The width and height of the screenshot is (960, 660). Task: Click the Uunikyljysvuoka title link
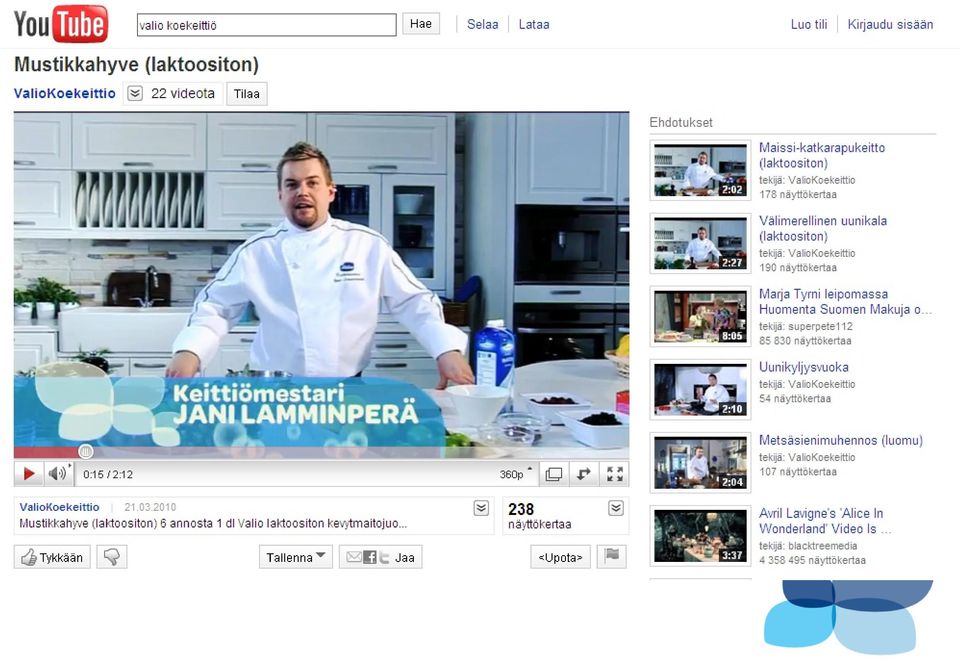804,367
